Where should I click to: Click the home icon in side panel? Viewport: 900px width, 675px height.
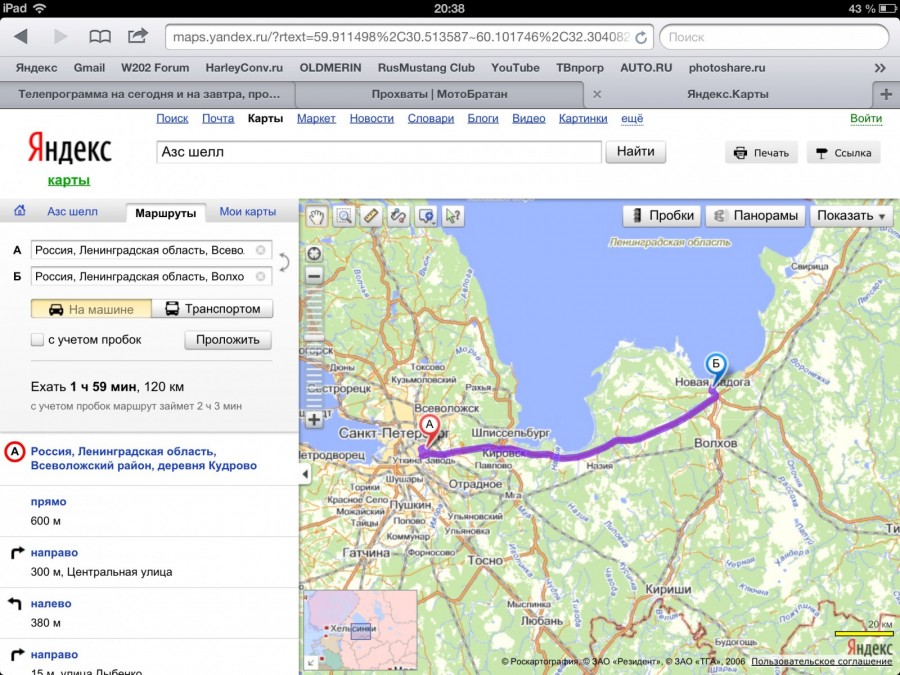[20, 211]
